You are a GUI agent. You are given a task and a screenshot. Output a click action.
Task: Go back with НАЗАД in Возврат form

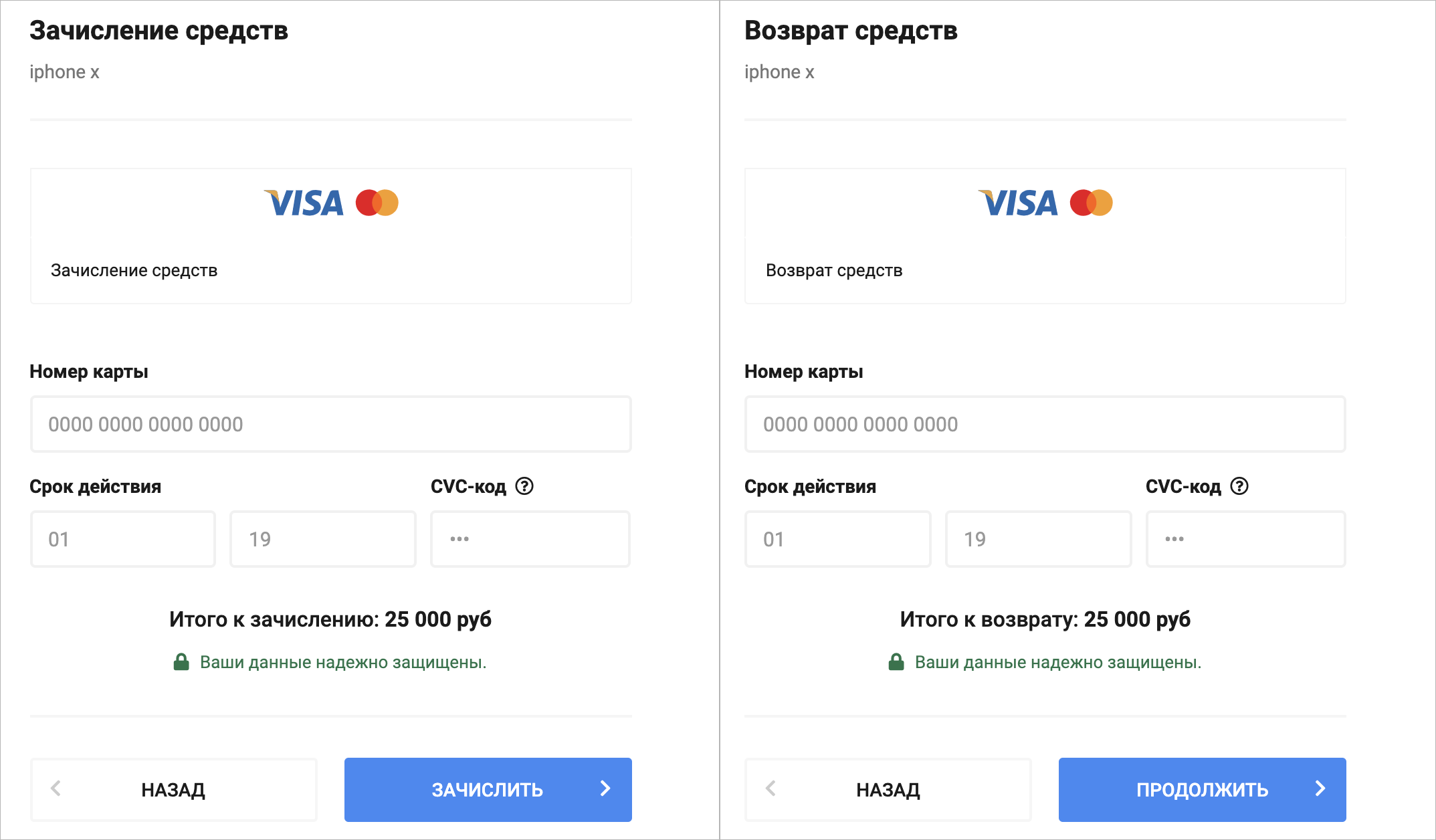point(888,789)
